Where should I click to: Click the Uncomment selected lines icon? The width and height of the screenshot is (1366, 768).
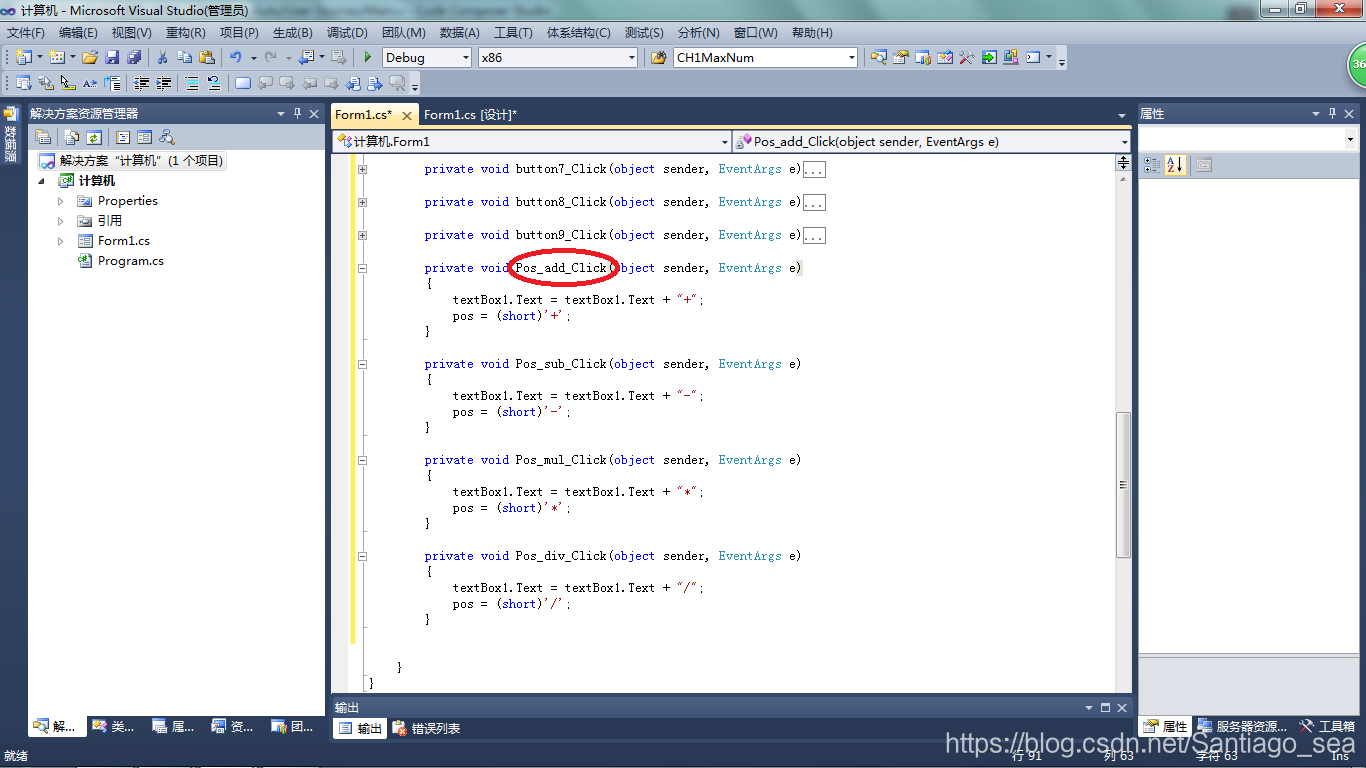[213, 83]
